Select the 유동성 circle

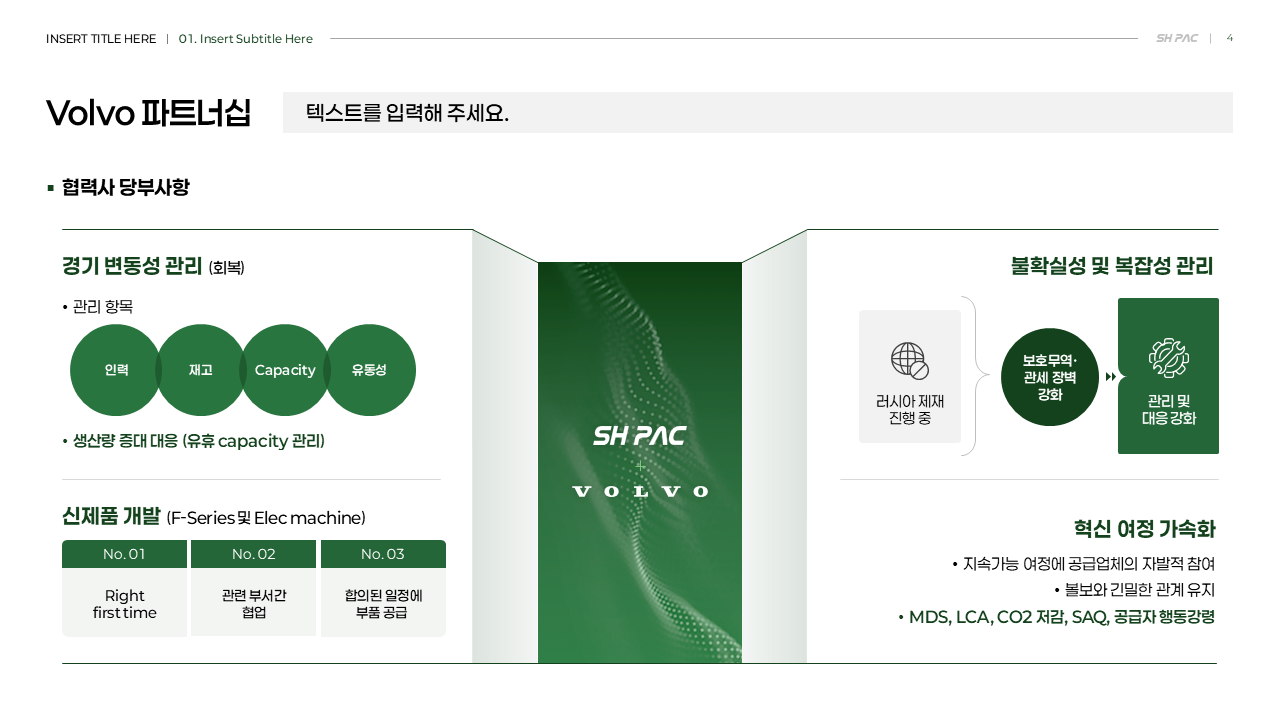click(369, 370)
